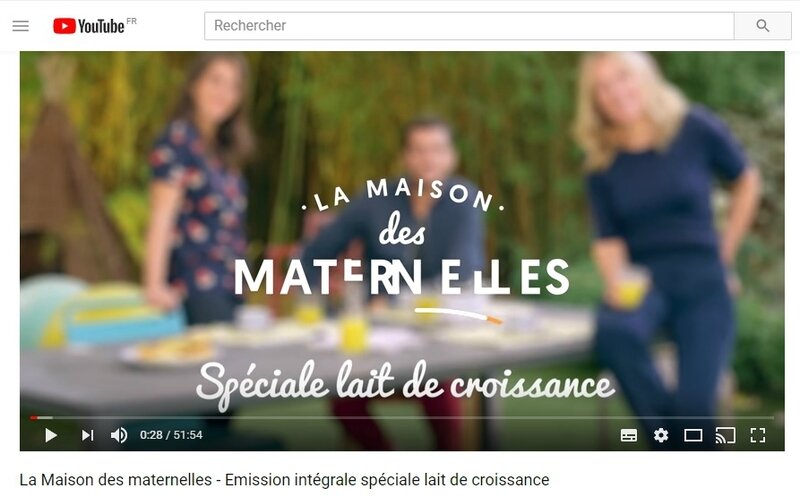Image resolution: width=800 pixels, height=497 pixels.
Task: Click the video title below the player
Action: click(284, 480)
